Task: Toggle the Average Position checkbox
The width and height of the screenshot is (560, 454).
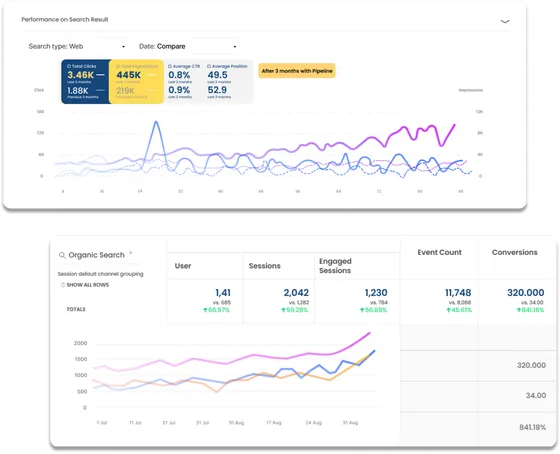Action: click(x=209, y=66)
